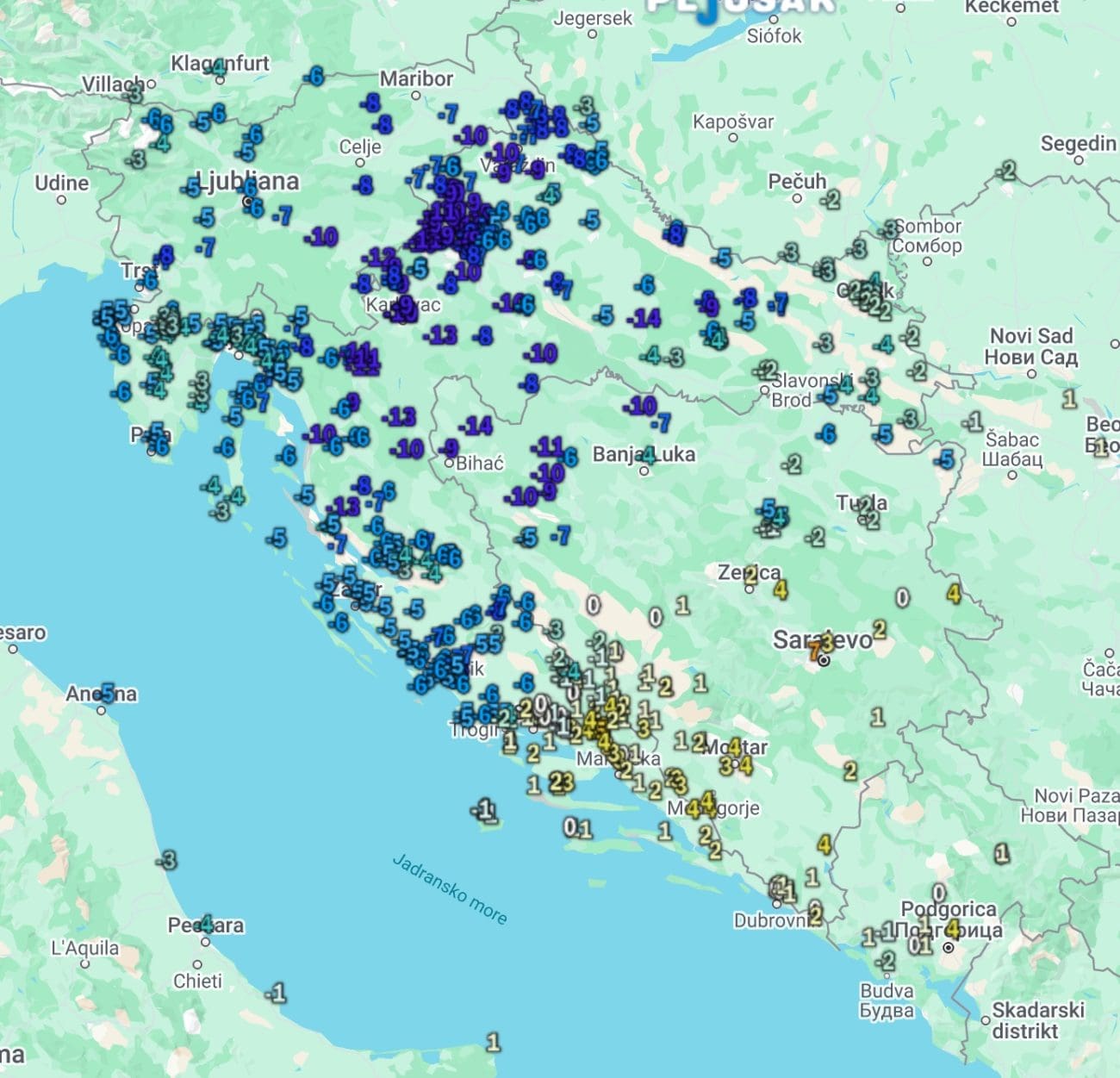The image size is (1120, 1078).
Task: Select the 4 marker at Pescara
Action: pos(207,924)
